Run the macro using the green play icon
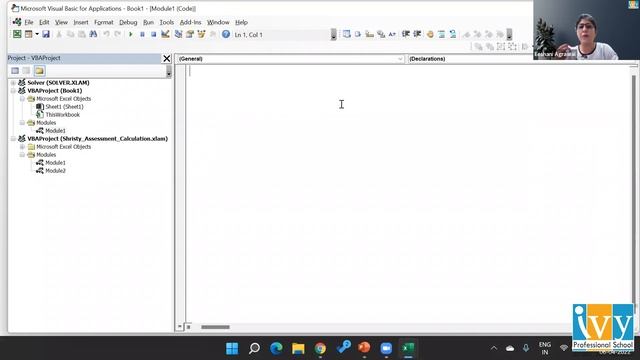Viewport: 640px width, 360px height. click(131, 34)
